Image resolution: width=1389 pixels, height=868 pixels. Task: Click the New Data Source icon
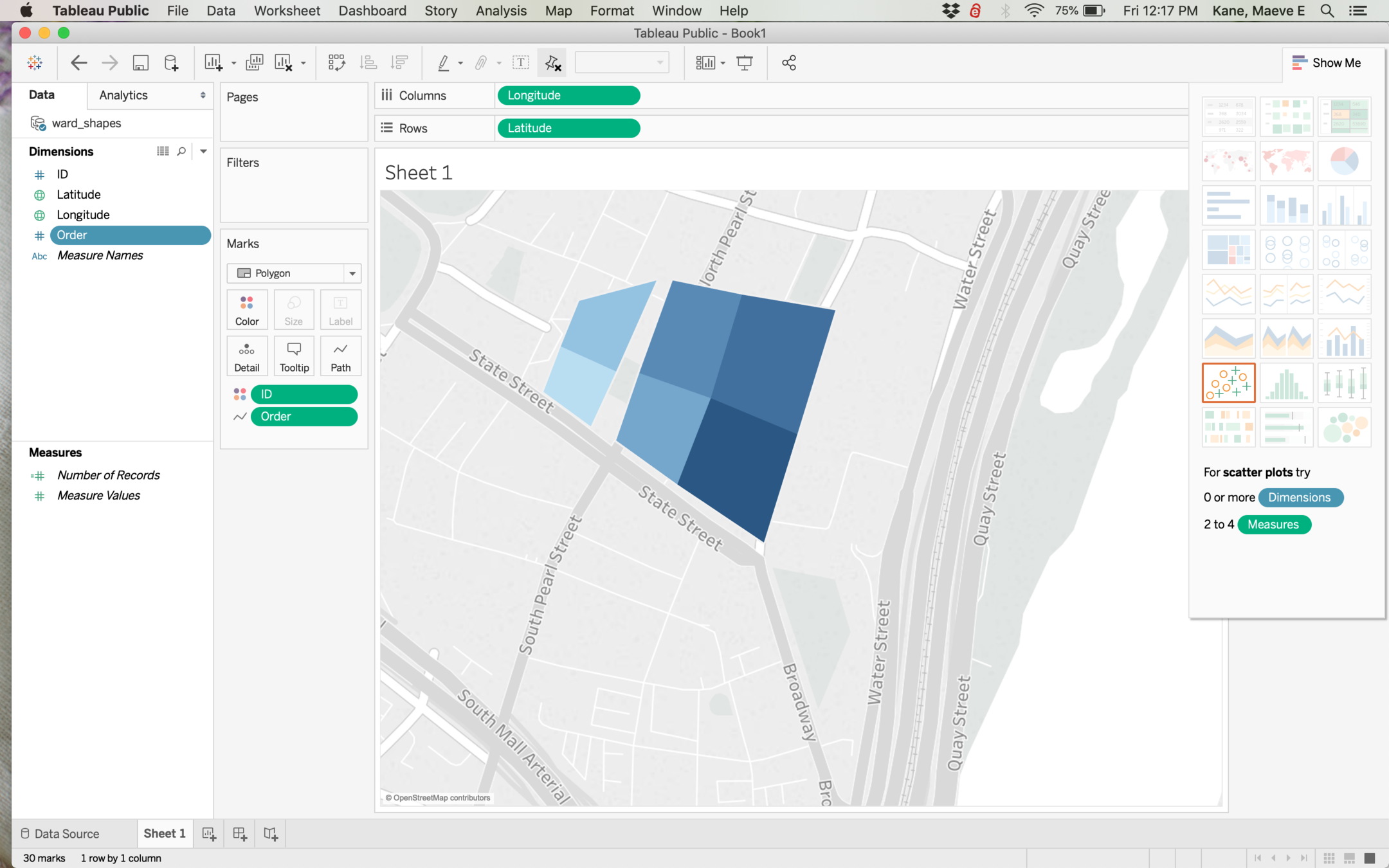(x=171, y=62)
